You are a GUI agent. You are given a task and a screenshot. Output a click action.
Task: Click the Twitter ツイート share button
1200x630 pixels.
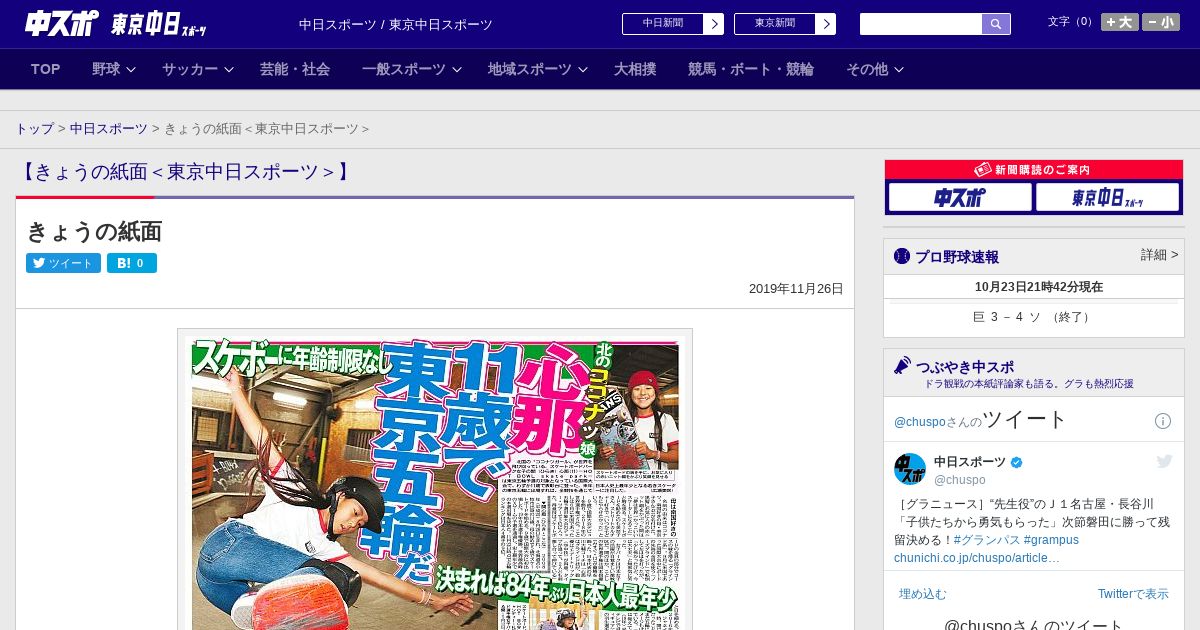(x=63, y=263)
